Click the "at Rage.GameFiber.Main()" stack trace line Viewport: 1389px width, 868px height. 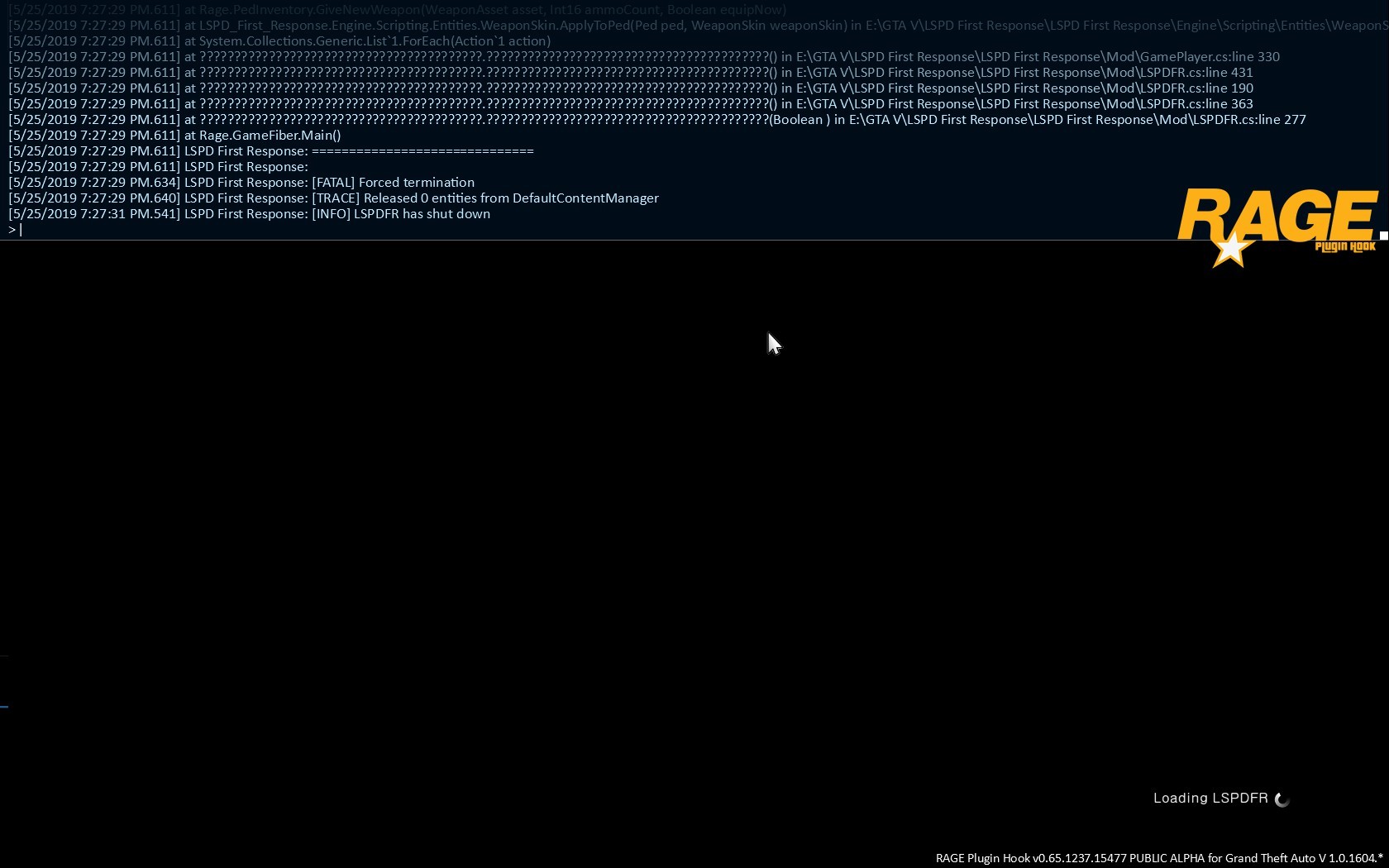pyautogui.click(x=174, y=136)
